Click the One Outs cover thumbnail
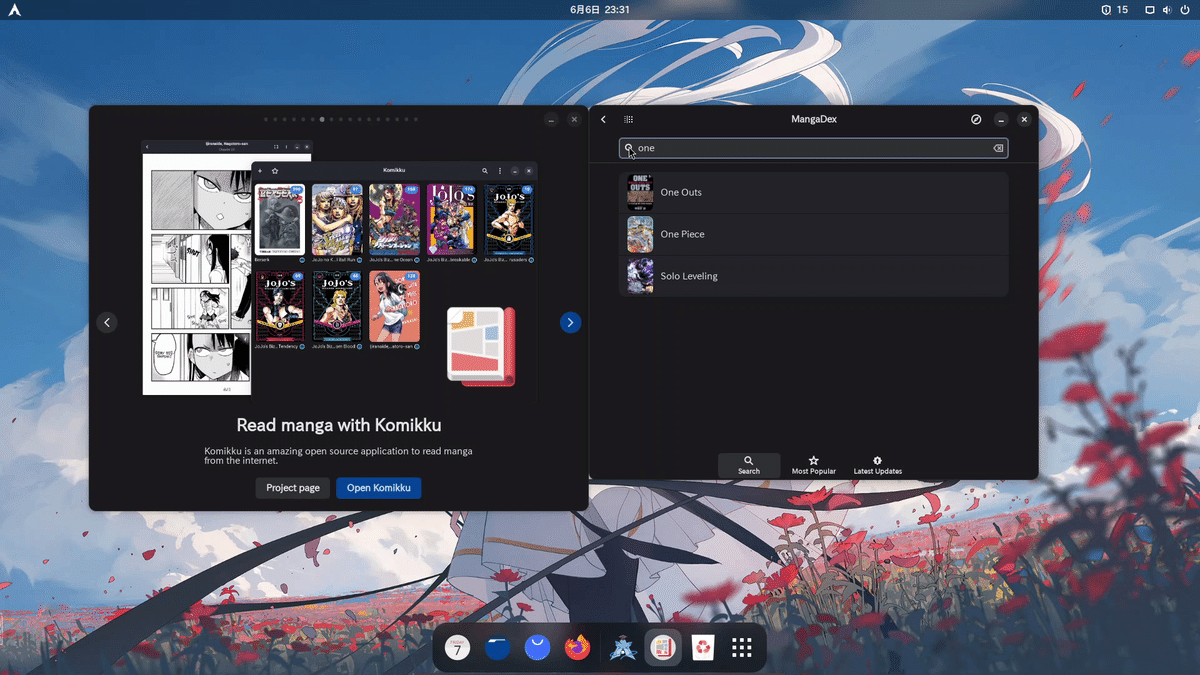Screen dimensions: 1200x675 [640, 192]
